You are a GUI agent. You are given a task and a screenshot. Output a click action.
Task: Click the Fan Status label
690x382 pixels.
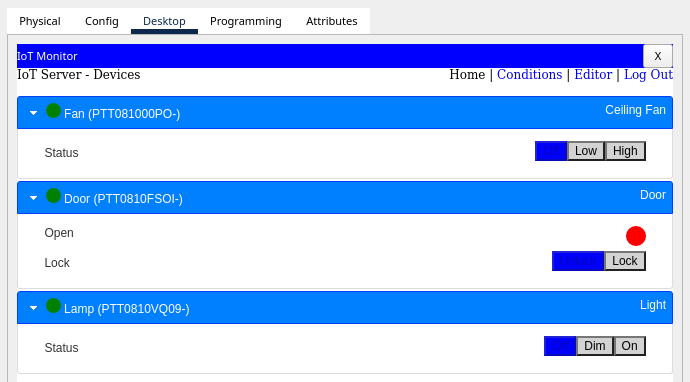61,153
